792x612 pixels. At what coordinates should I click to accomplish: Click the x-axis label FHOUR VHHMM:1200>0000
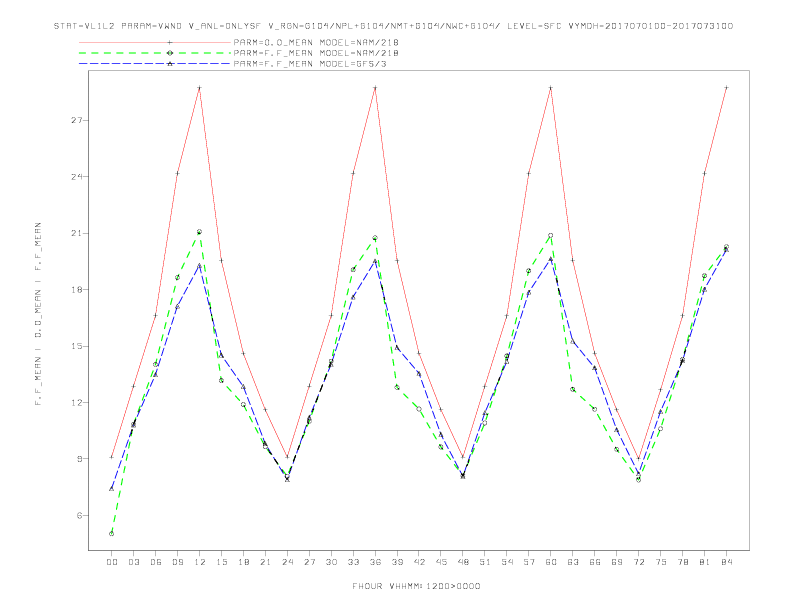pos(416,586)
